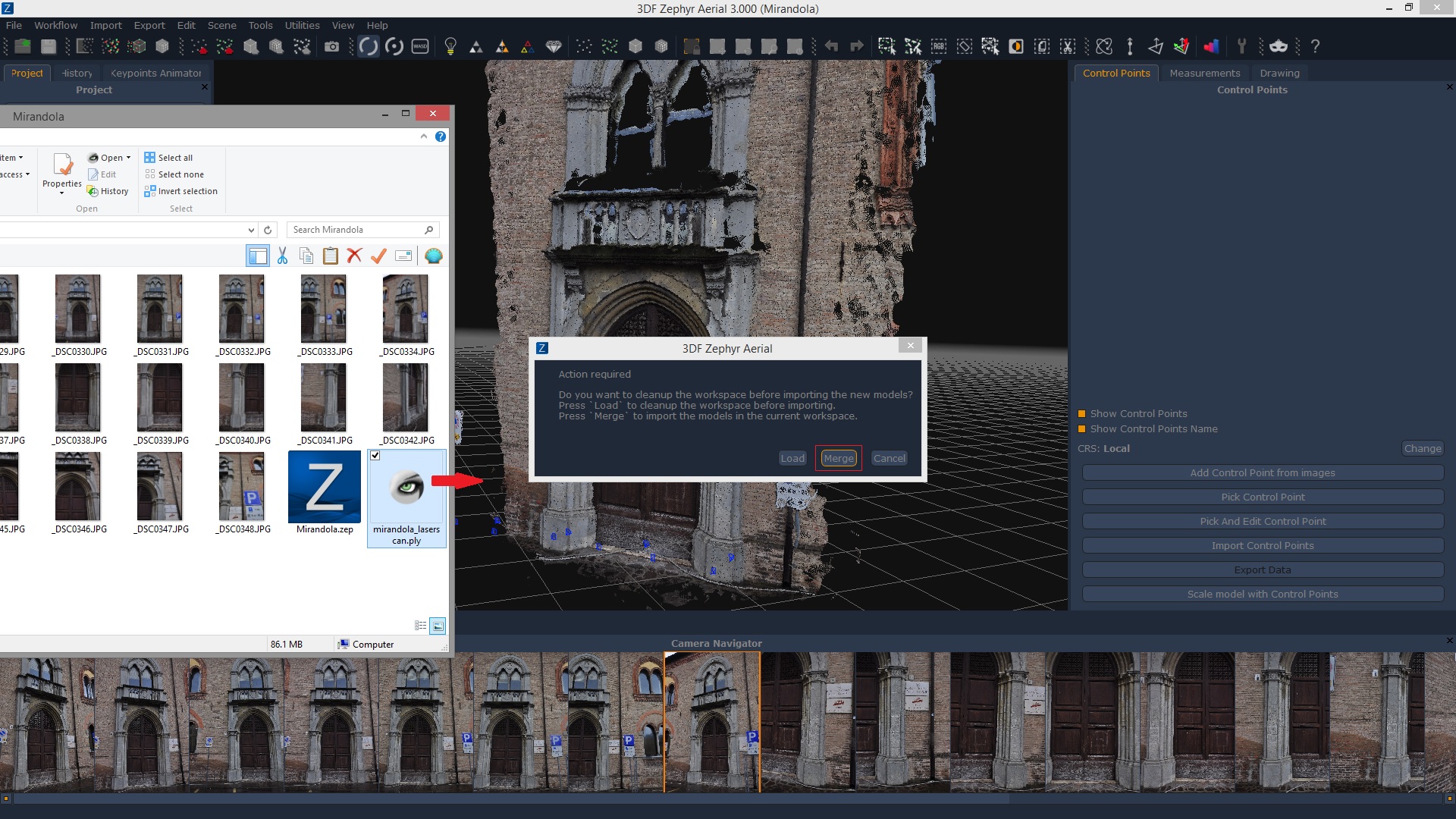Enable Show Control Points Name

tap(1081, 428)
